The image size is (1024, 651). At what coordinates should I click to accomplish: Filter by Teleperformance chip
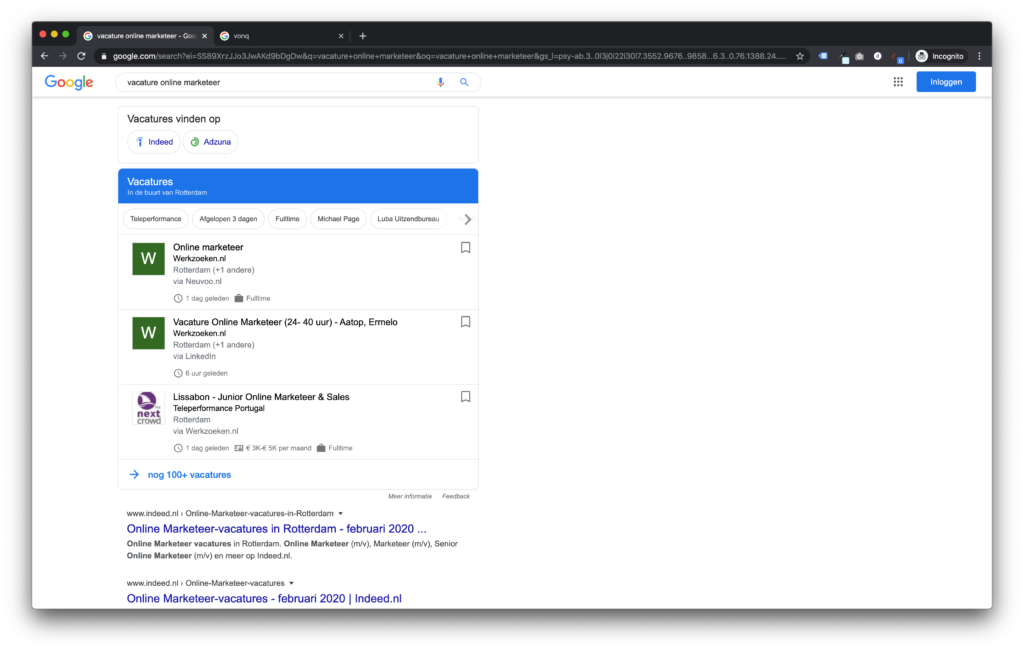[x=155, y=219]
